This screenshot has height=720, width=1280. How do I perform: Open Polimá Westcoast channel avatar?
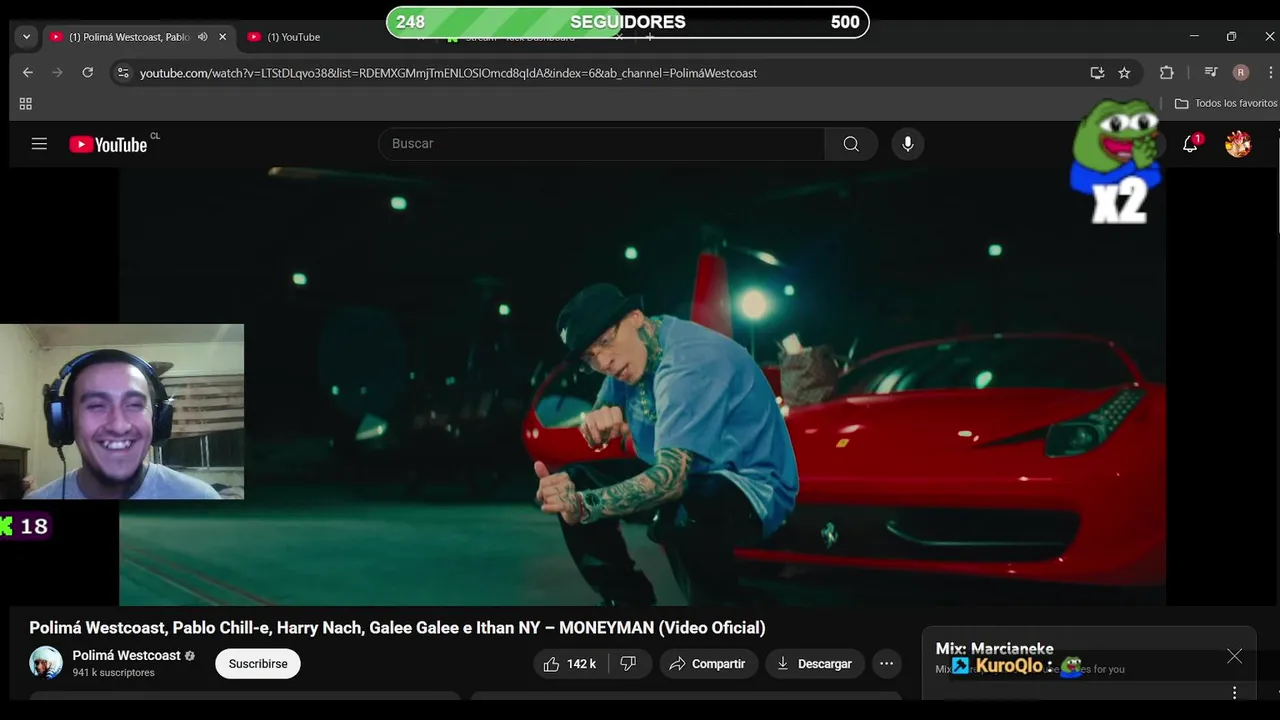(46, 663)
